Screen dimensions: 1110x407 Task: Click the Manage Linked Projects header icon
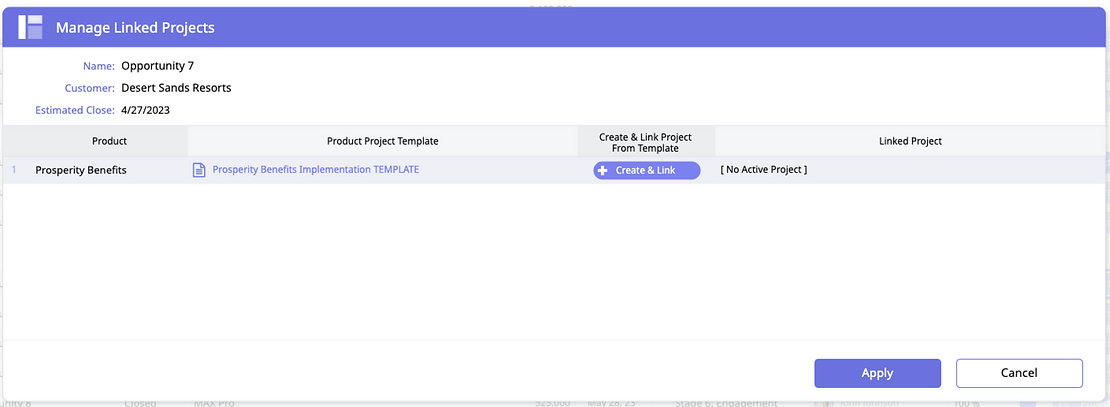tap(30, 28)
